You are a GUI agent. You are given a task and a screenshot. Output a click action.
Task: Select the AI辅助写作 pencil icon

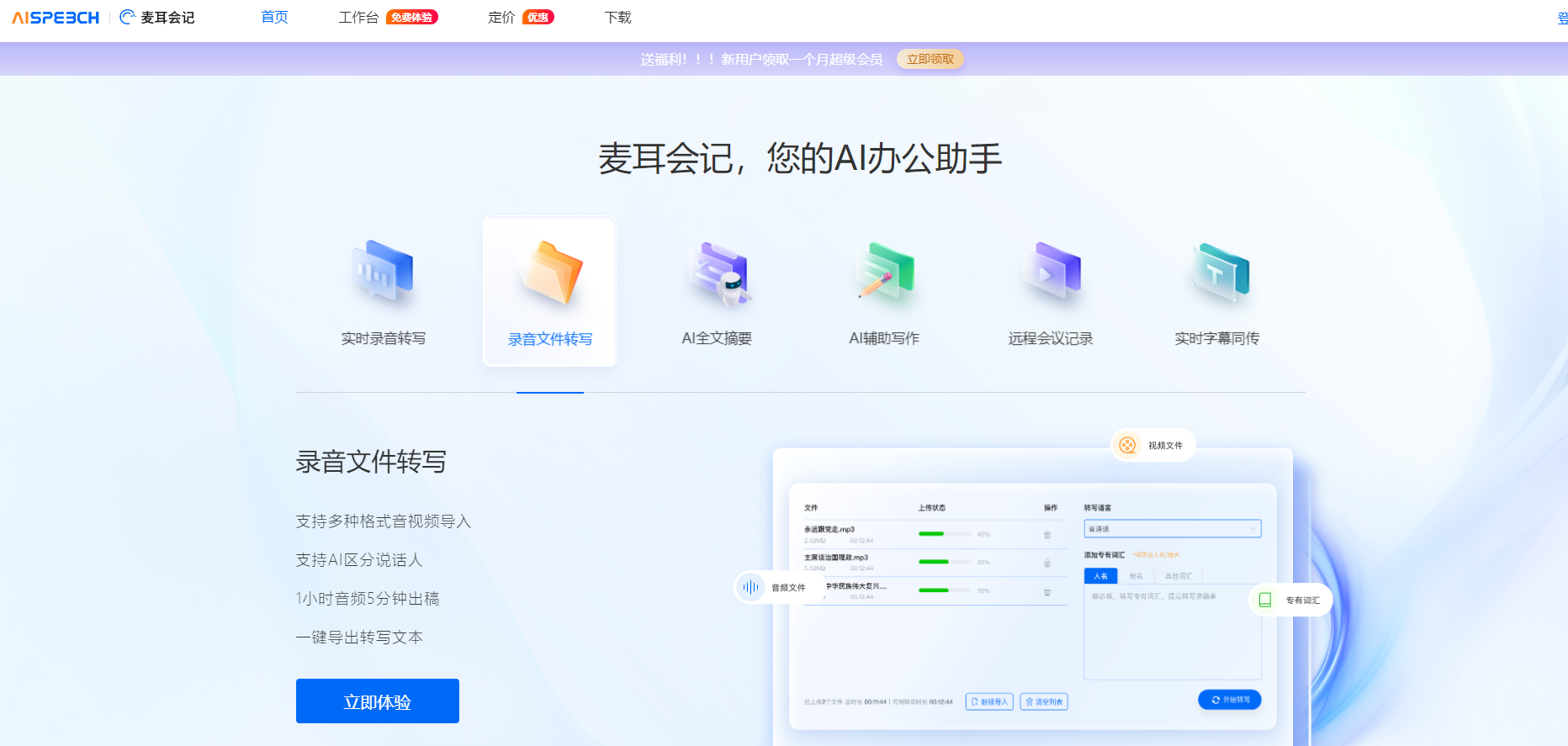[x=884, y=272]
